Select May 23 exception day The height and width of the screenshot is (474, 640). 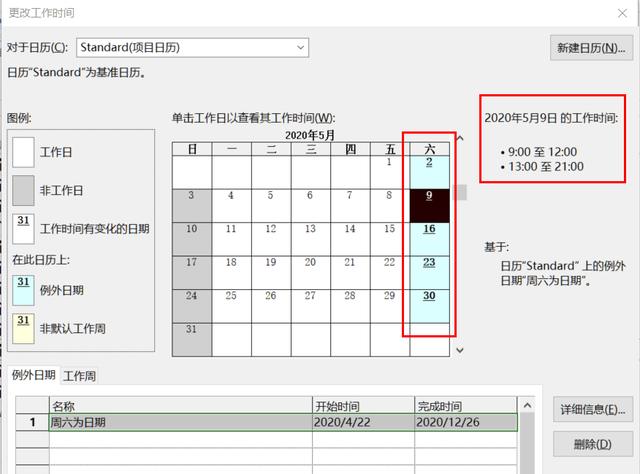tap(429, 272)
